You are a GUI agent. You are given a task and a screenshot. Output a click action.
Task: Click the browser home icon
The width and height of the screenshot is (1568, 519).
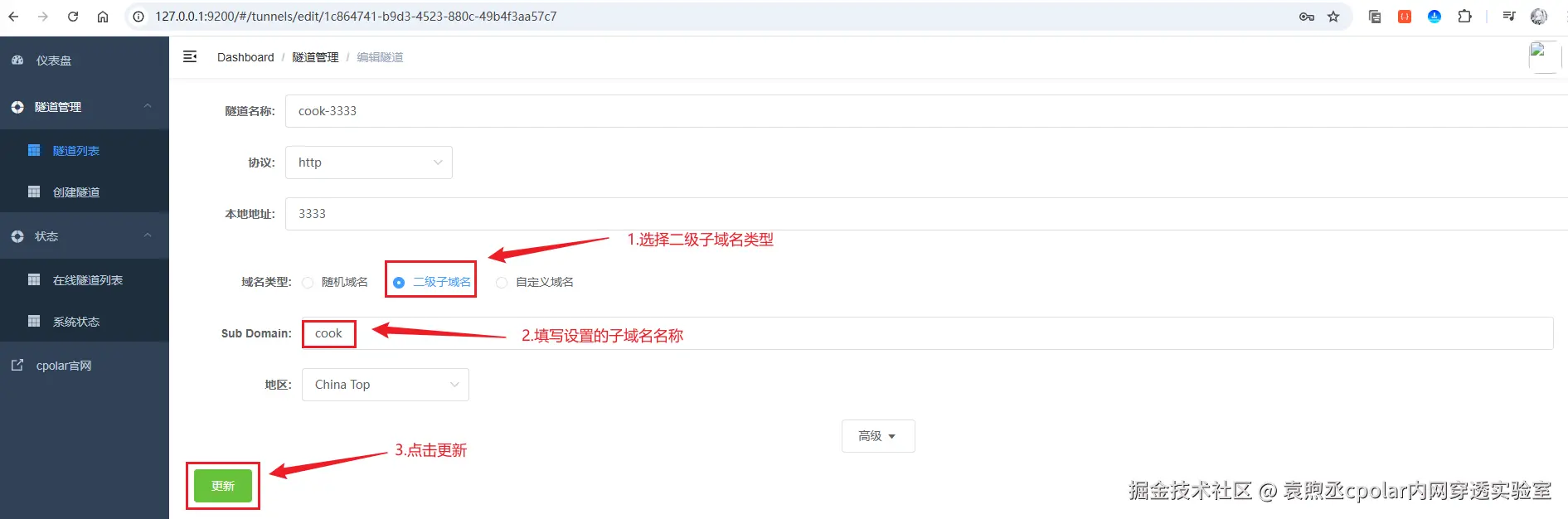(103, 17)
